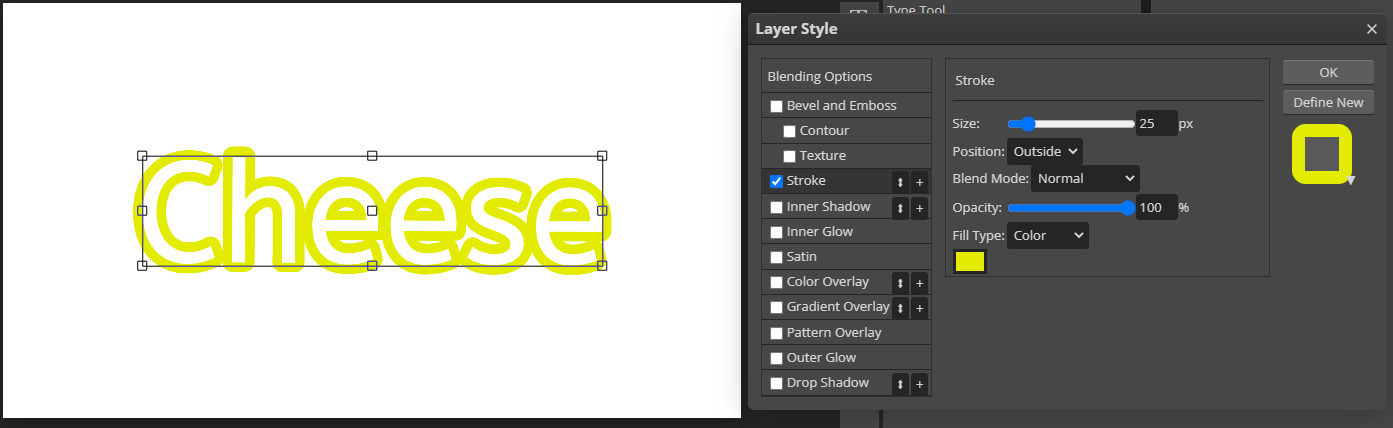Screen dimensions: 1393x428
Task: Open the Blend Mode dropdown showing Normal
Action: click(x=1085, y=178)
